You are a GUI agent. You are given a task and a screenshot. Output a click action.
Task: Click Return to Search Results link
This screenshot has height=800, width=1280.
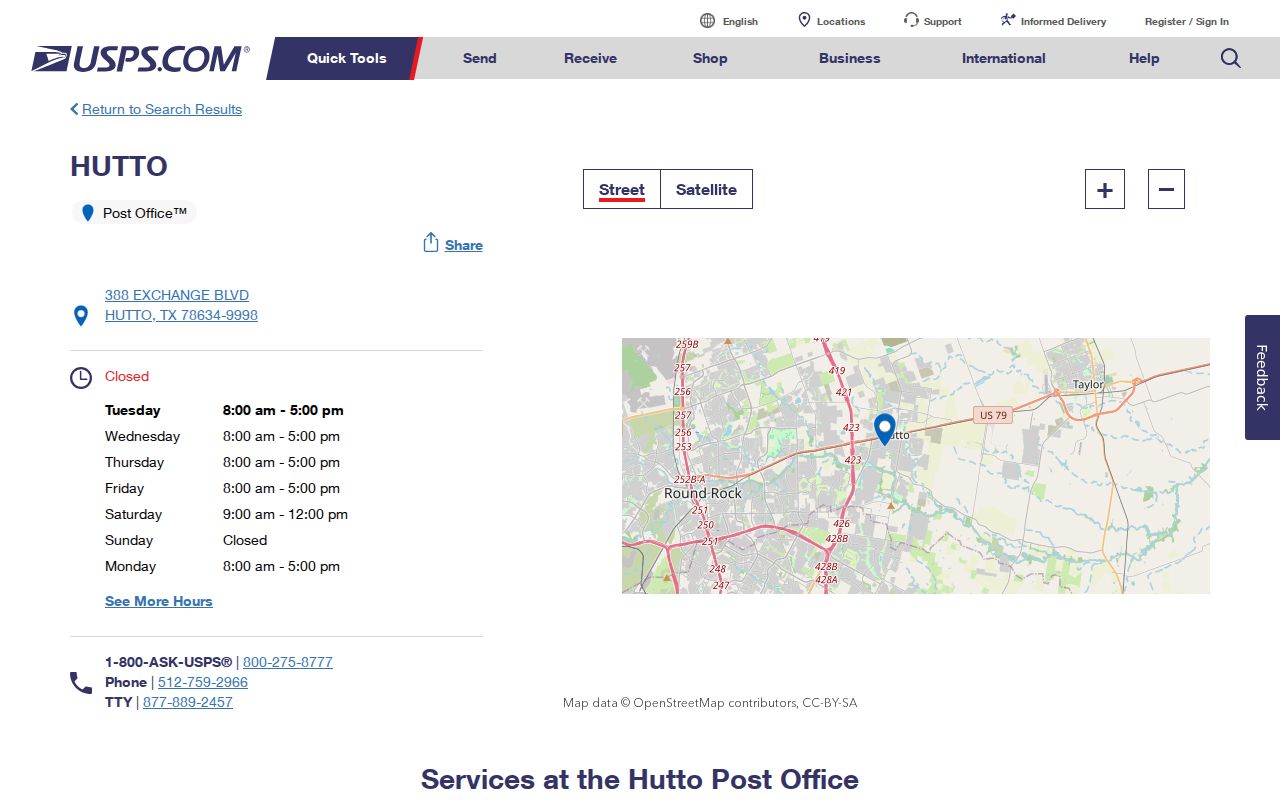pos(162,109)
